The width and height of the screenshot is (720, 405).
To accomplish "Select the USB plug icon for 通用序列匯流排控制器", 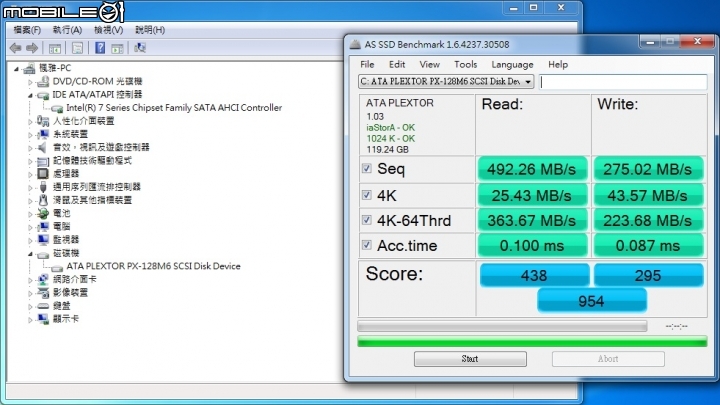I will 43,187.
